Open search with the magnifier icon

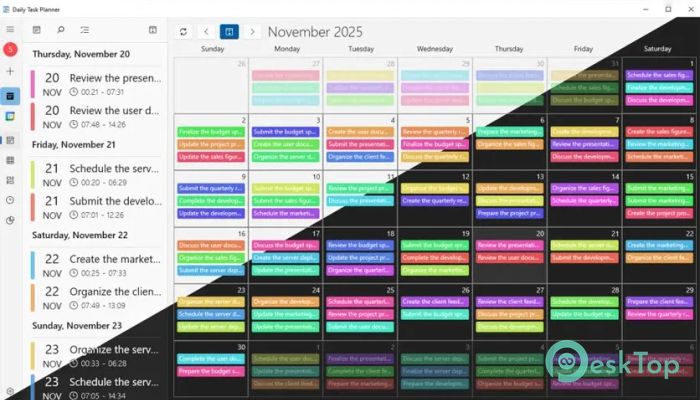[x=61, y=30]
